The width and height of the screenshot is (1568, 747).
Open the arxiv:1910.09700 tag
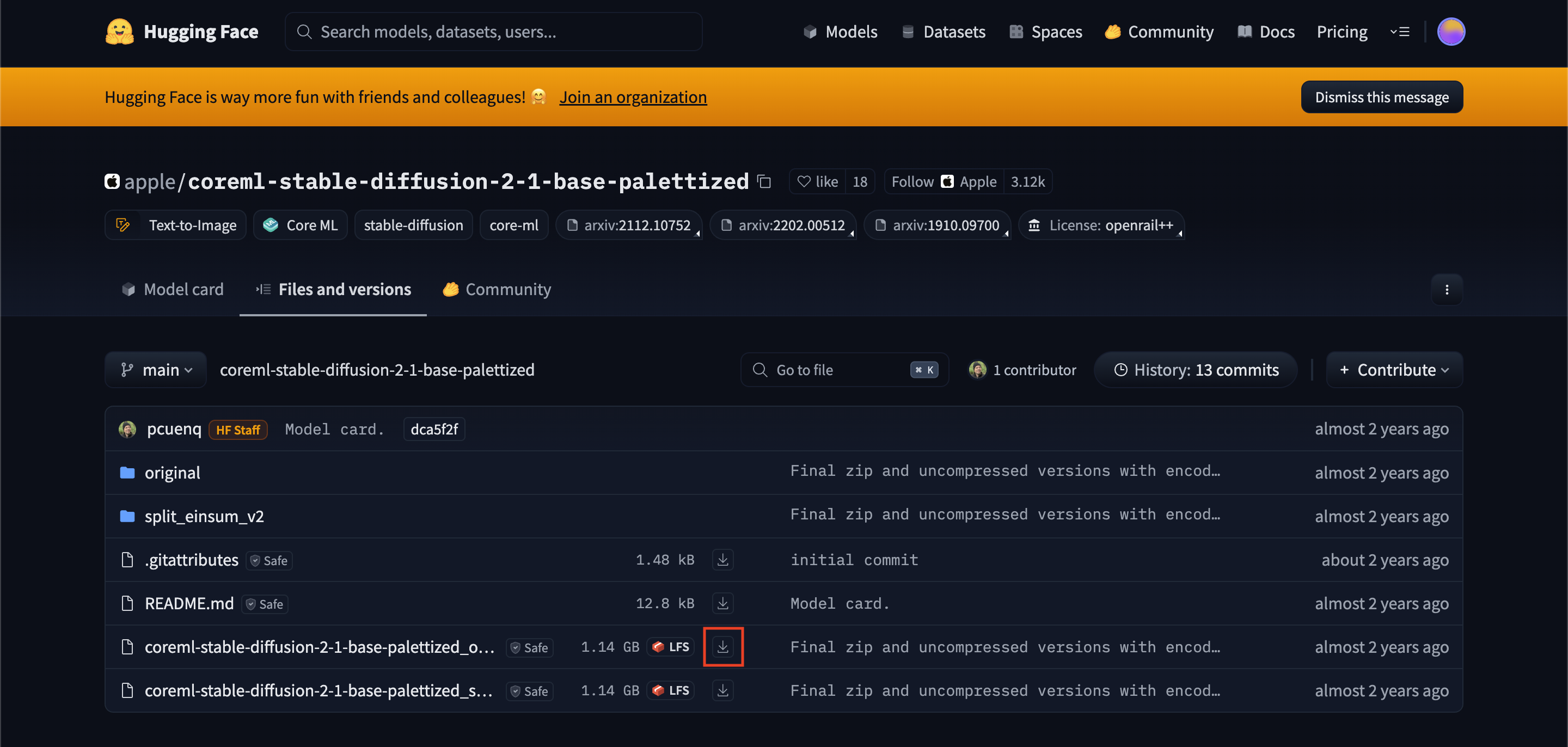(x=938, y=225)
